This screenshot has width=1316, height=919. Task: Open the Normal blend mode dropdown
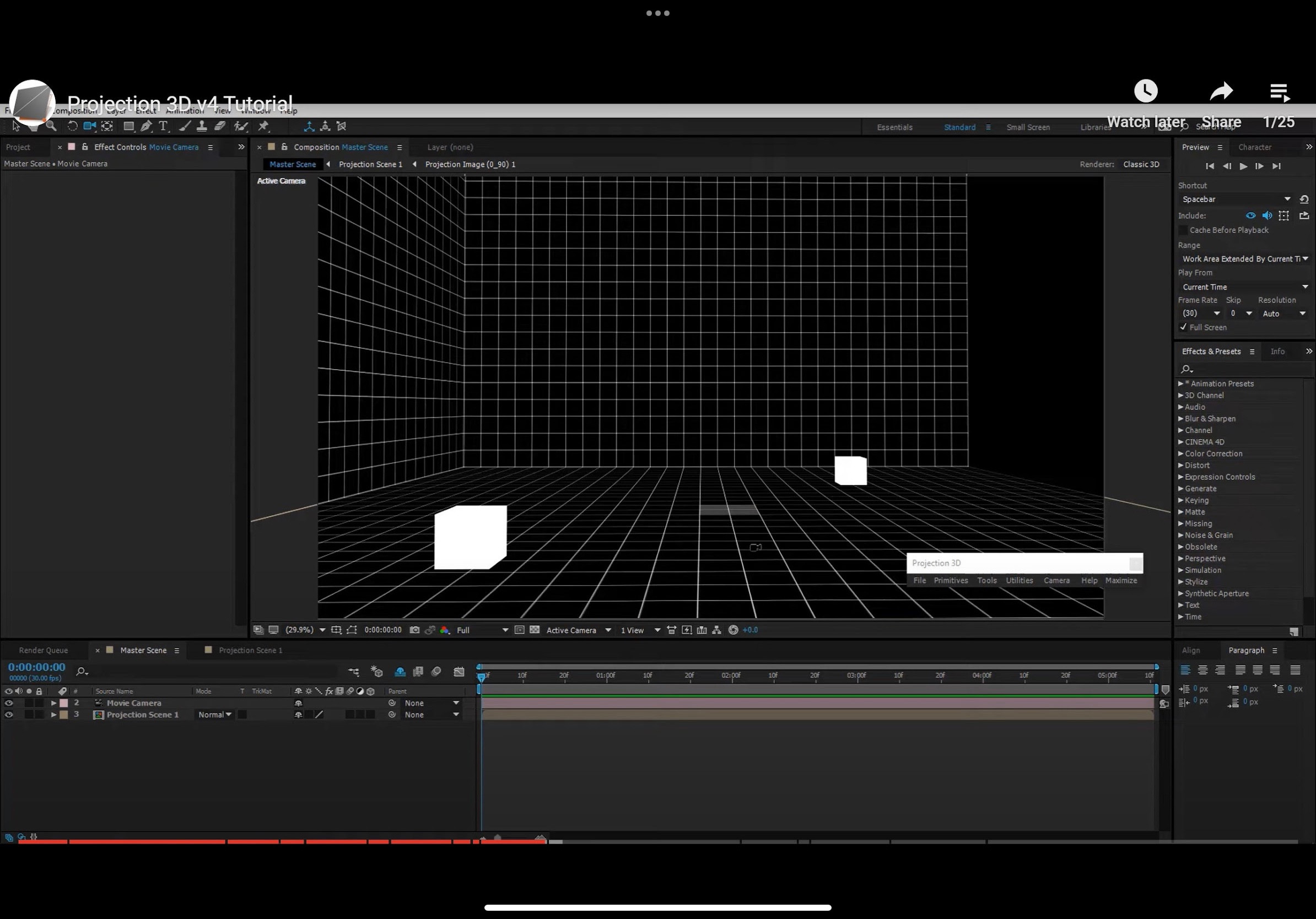pos(214,715)
